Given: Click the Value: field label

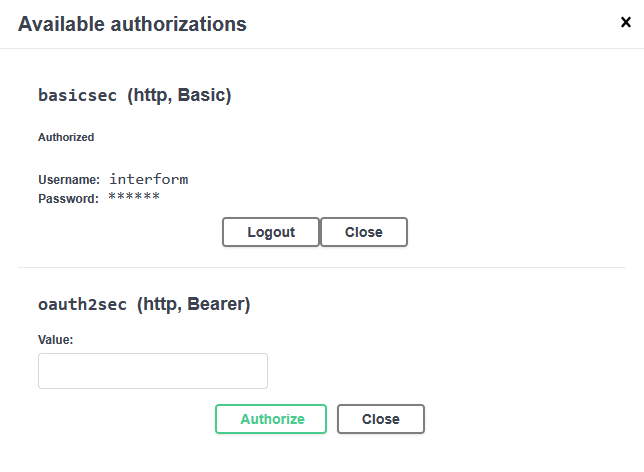Looking at the screenshot, I should click(56, 340).
